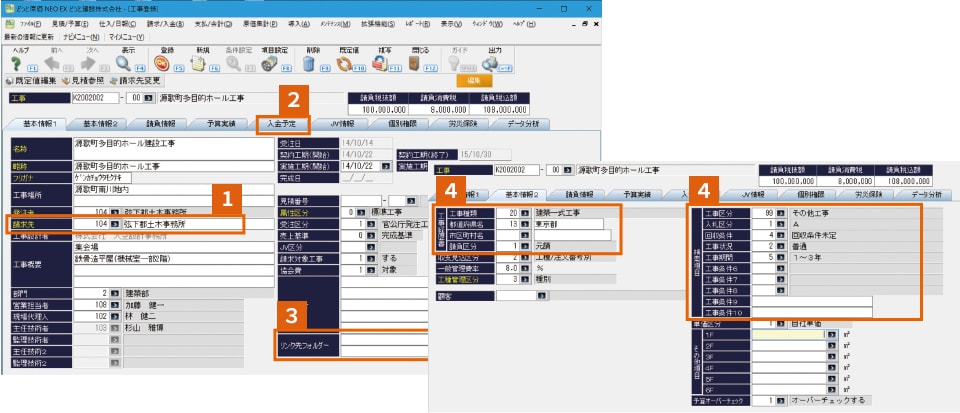
Task: Open lookup arrow for 回収条件 field
Action: pyautogui.click(x=781, y=236)
